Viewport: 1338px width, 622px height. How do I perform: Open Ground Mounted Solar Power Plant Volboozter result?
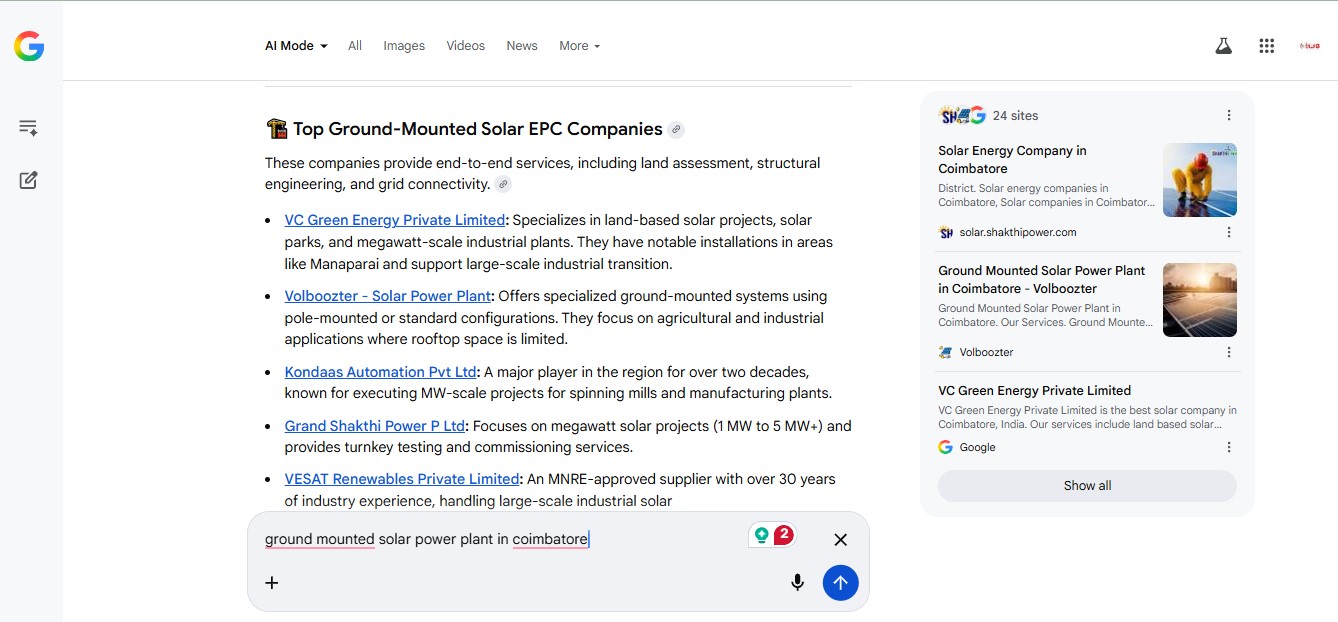pyautogui.click(x=1041, y=280)
